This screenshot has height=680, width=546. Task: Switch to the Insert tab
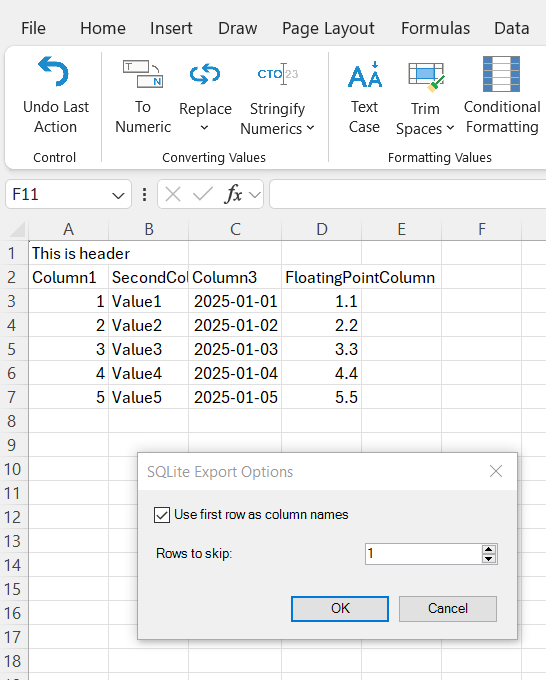click(x=171, y=28)
